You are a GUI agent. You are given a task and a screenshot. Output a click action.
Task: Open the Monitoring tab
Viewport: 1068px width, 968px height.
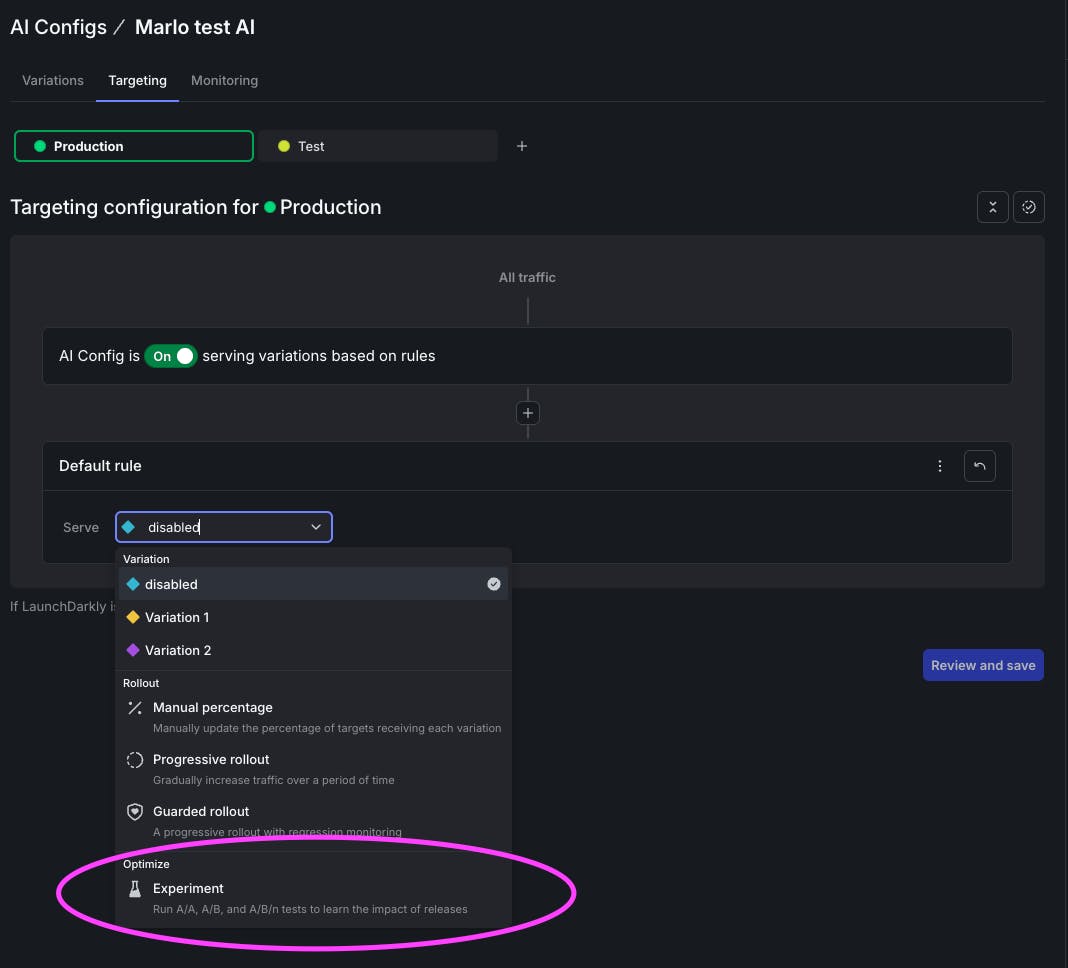click(x=224, y=80)
